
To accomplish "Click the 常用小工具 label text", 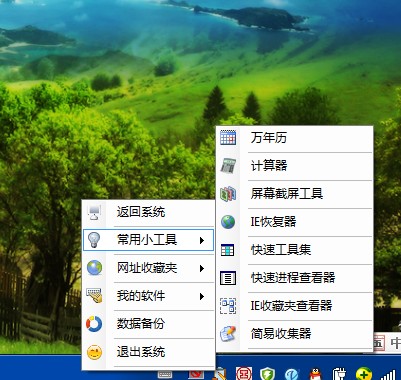I will [147, 240].
